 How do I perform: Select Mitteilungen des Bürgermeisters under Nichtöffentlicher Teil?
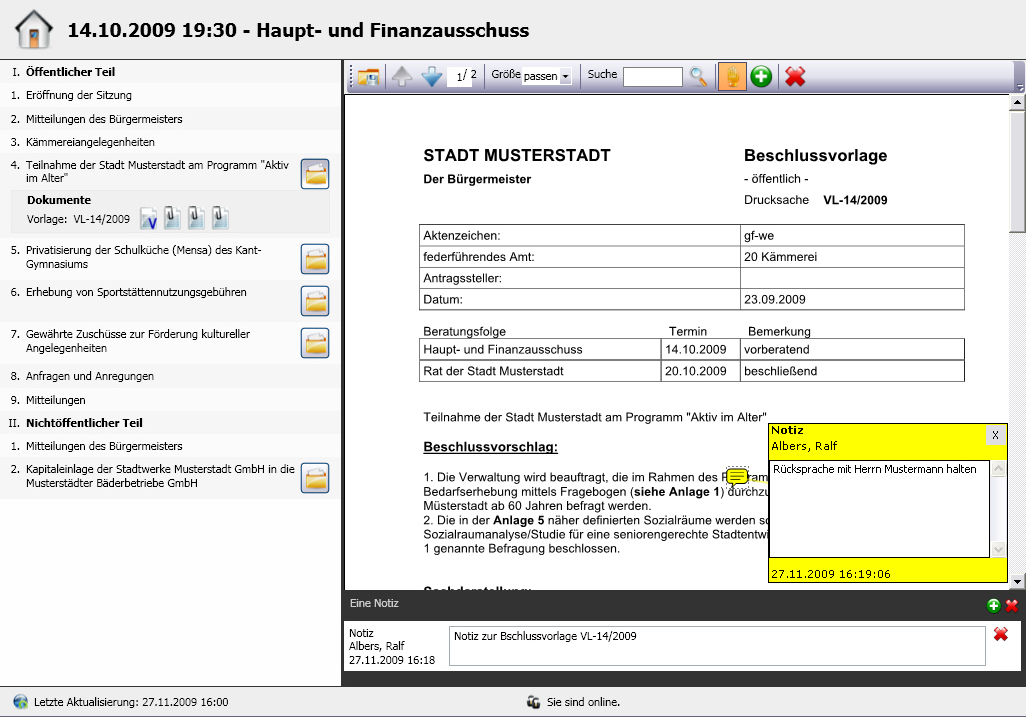(104, 446)
